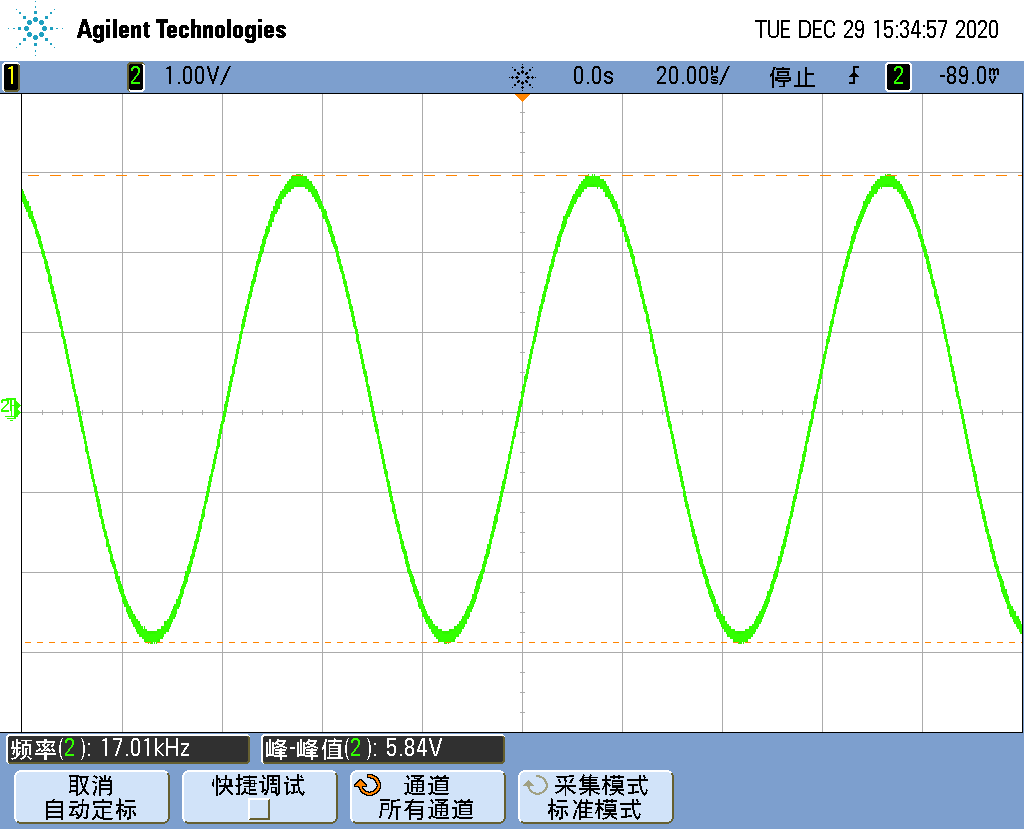This screenshot has width=1024, height=829.
Task: Select the channel 1 indicator box
Action: [x=11, y=76]
